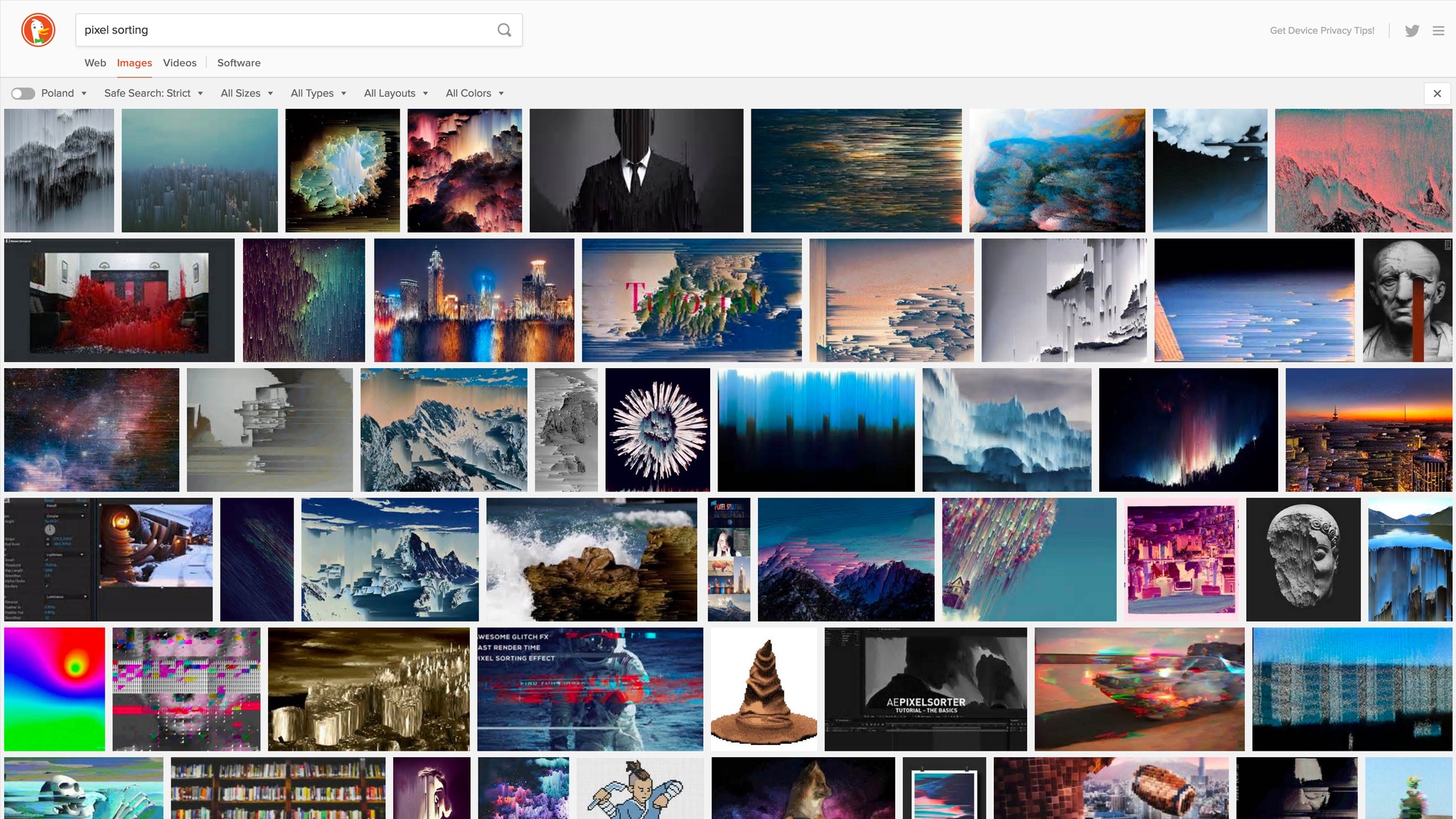Open the blue vertical streaks over black thumbnail
This screenshot has height=819, width=1456.
click(x=816, y=429)
